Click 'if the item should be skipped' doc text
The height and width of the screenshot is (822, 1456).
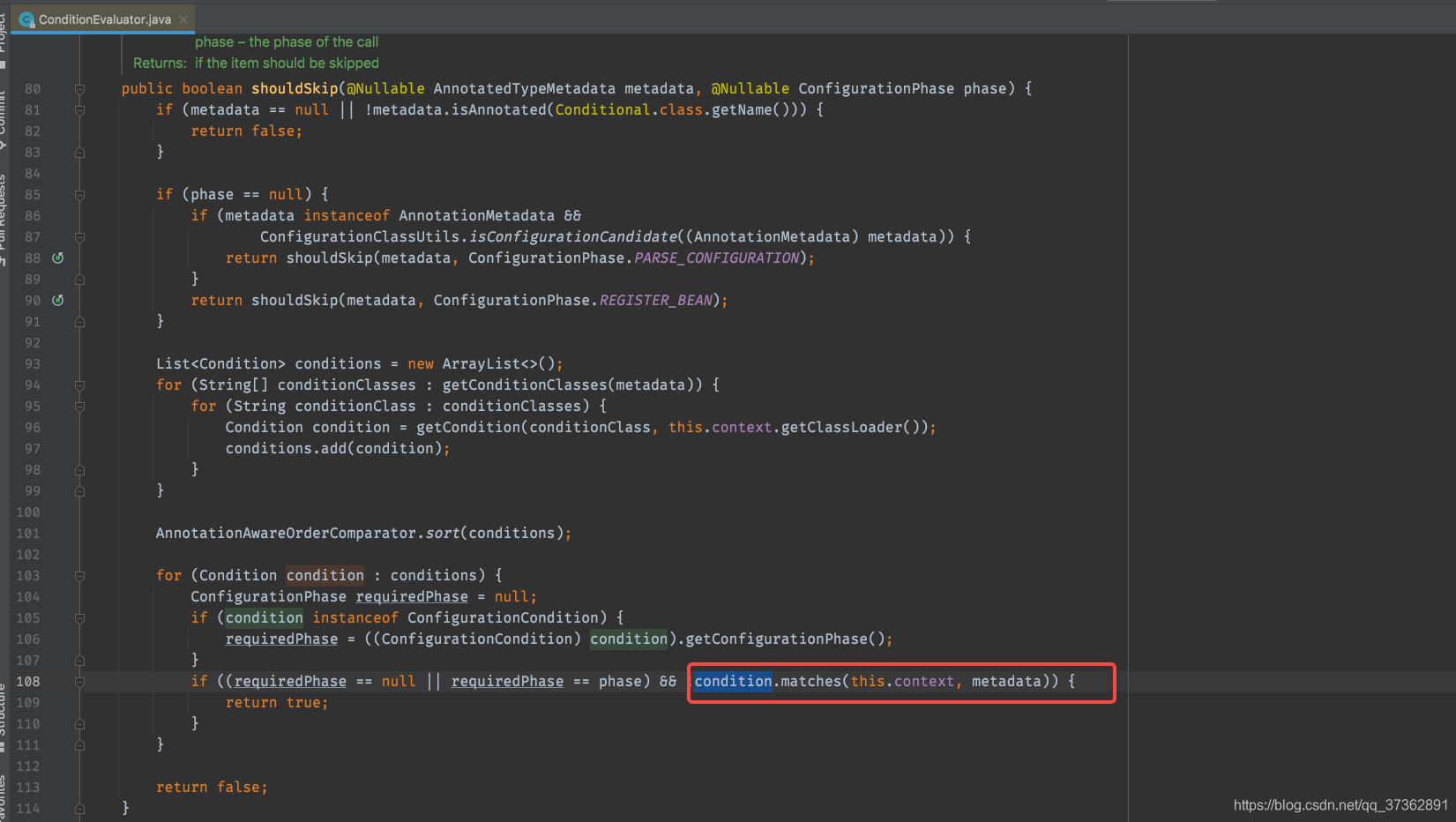coord(287,64)
